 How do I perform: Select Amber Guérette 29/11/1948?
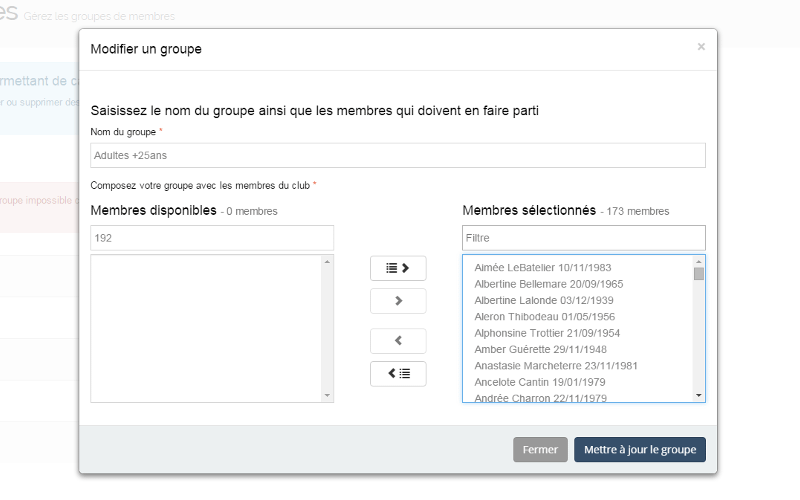540,349
